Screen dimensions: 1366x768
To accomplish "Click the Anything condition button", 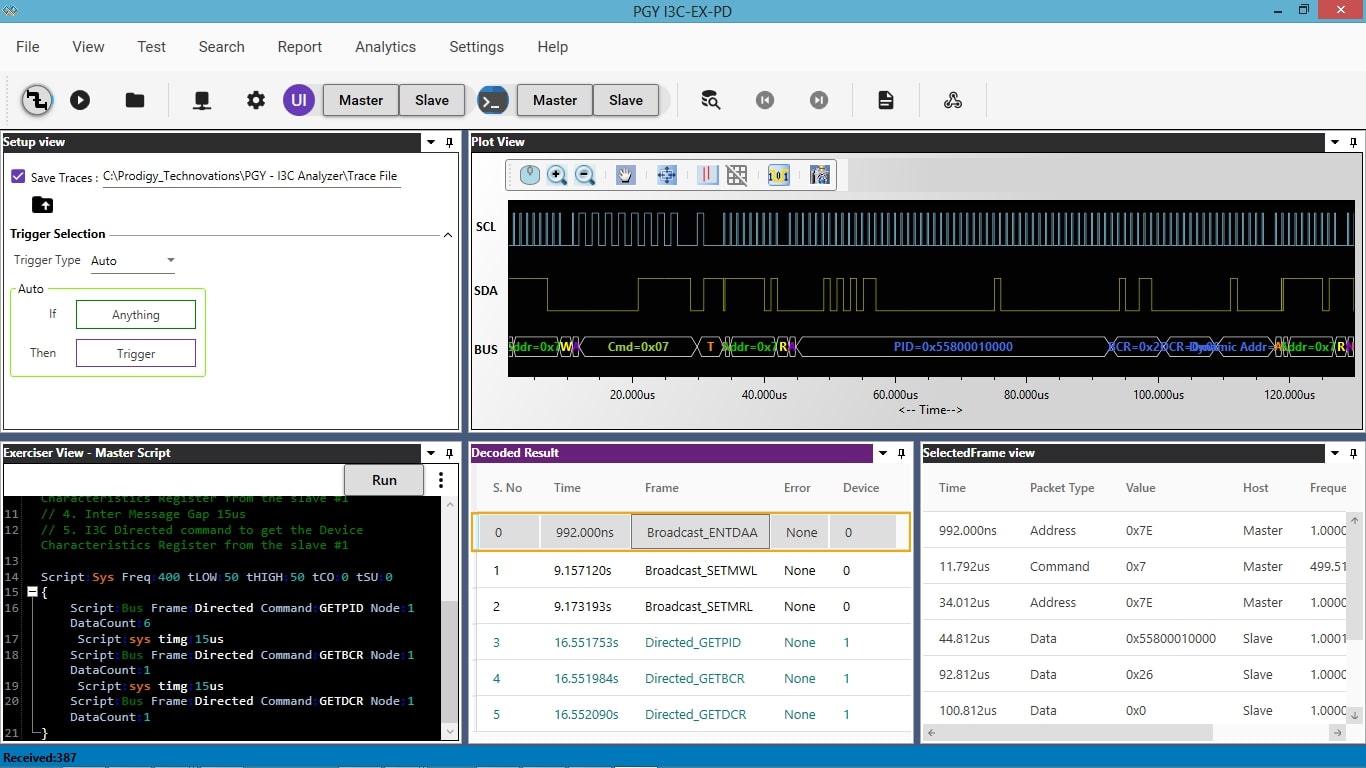I will (136, 315).
